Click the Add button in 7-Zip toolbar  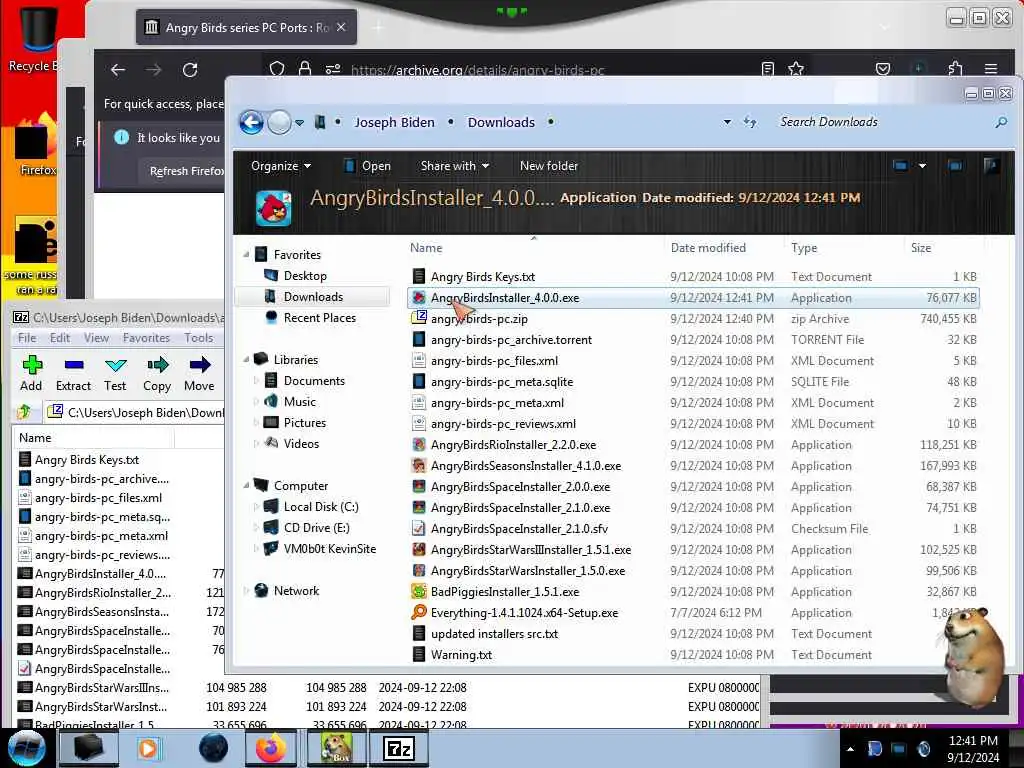(31, 373)
